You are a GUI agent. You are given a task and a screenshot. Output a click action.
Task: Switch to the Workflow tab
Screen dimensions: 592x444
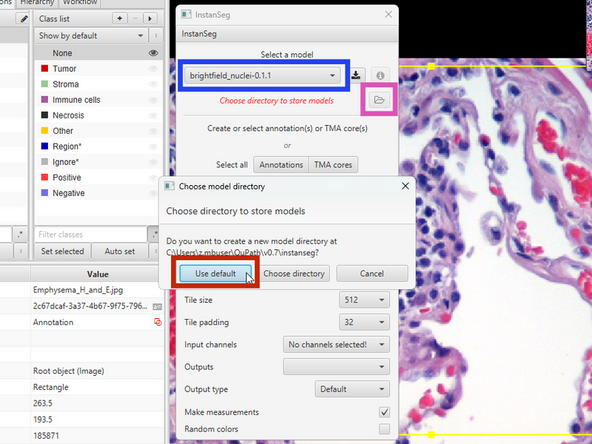tap(80, 2)
